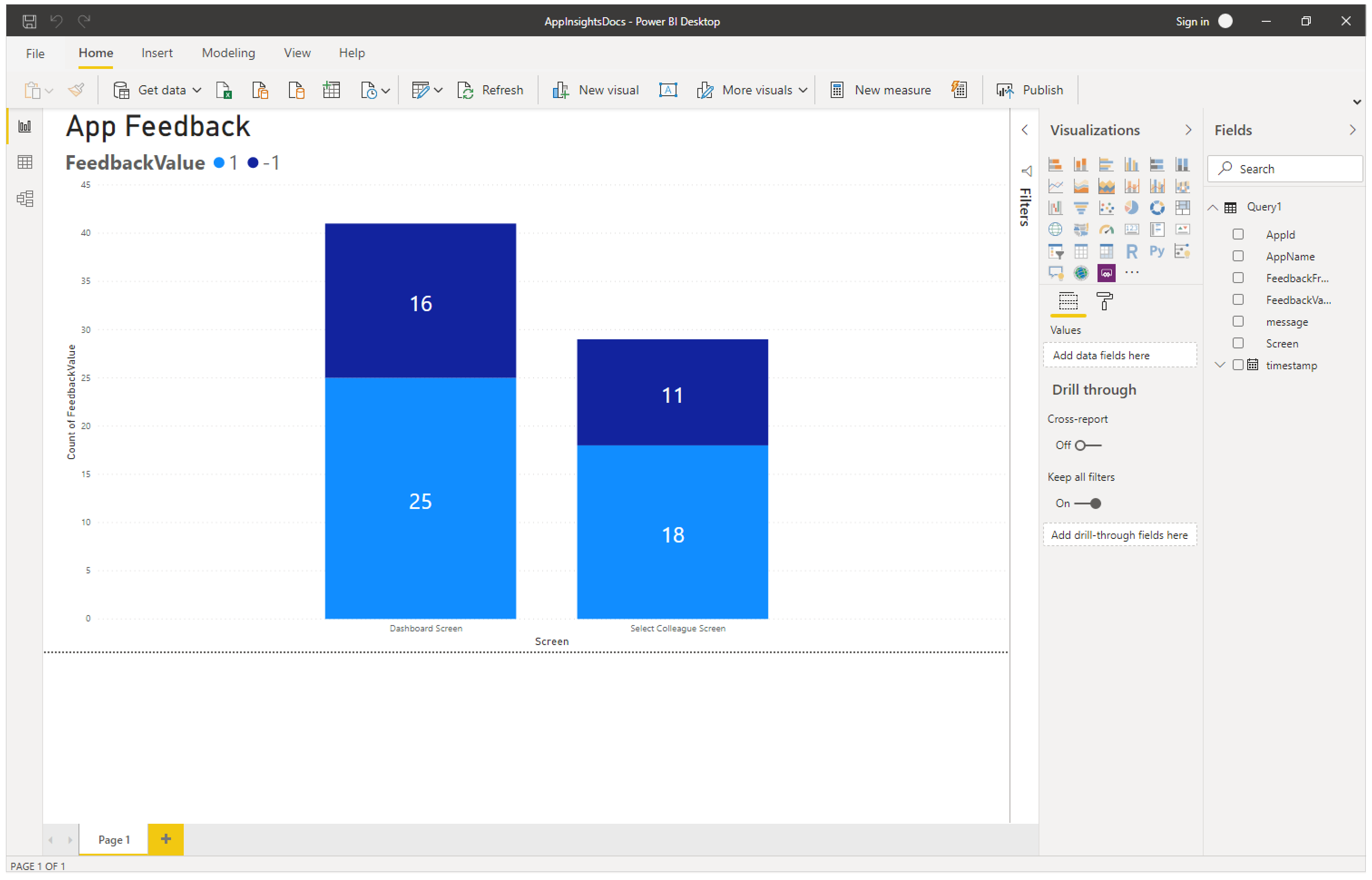
Task: Expand the timestamp field tree item
Action: click(1222, 364)
